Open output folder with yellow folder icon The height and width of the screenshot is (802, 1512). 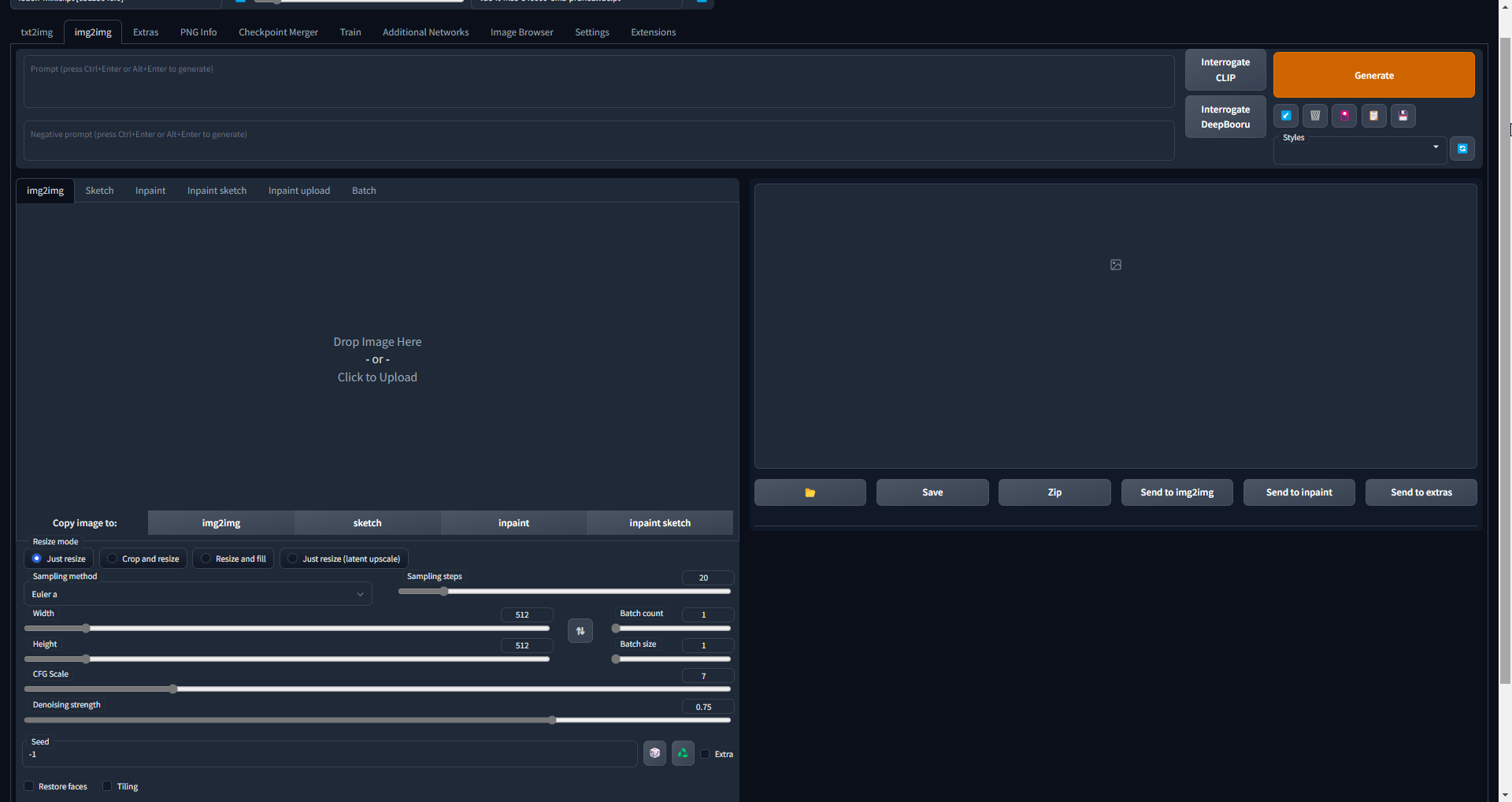pos(810,492)
